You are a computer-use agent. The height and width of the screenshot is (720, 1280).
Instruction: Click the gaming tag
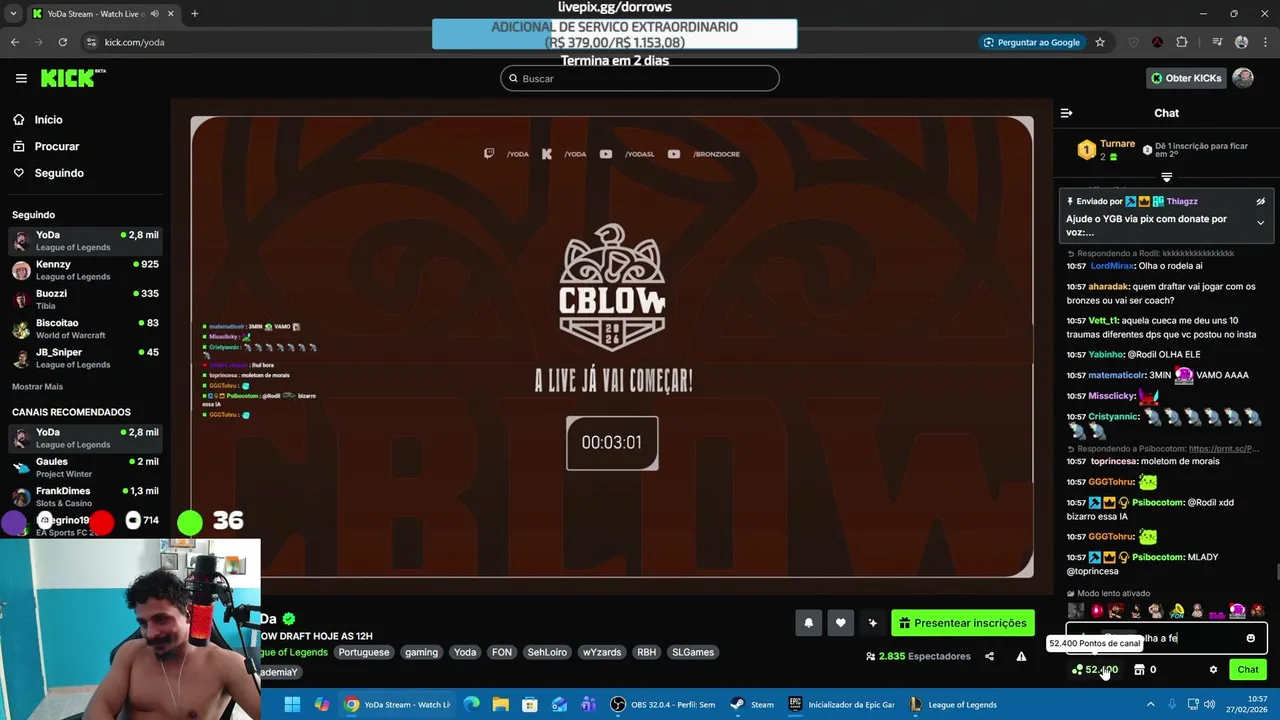pyautogui.click(x=421, y=652)
